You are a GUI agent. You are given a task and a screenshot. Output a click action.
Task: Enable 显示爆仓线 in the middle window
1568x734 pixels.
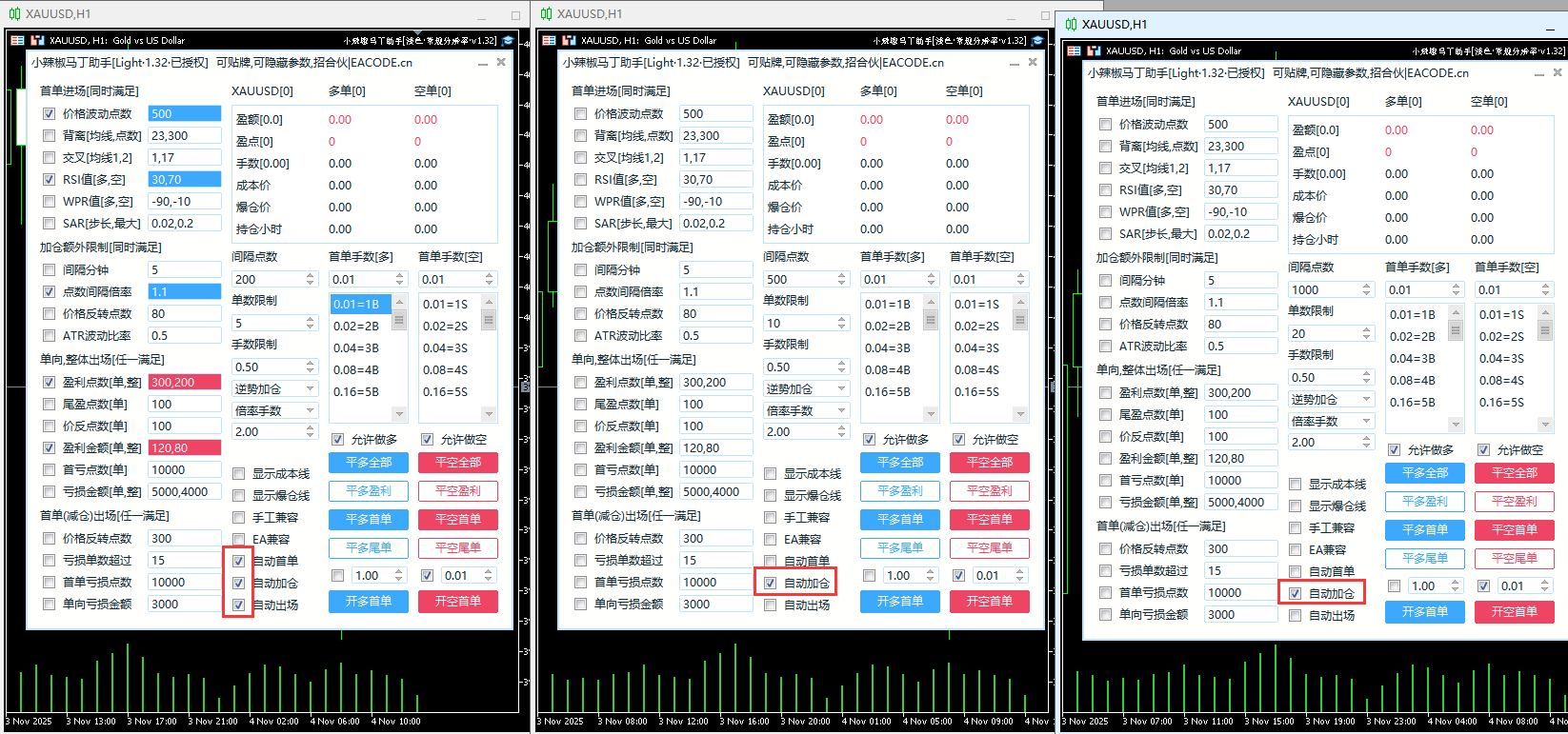pyautogui.click(x=771, y=496)
